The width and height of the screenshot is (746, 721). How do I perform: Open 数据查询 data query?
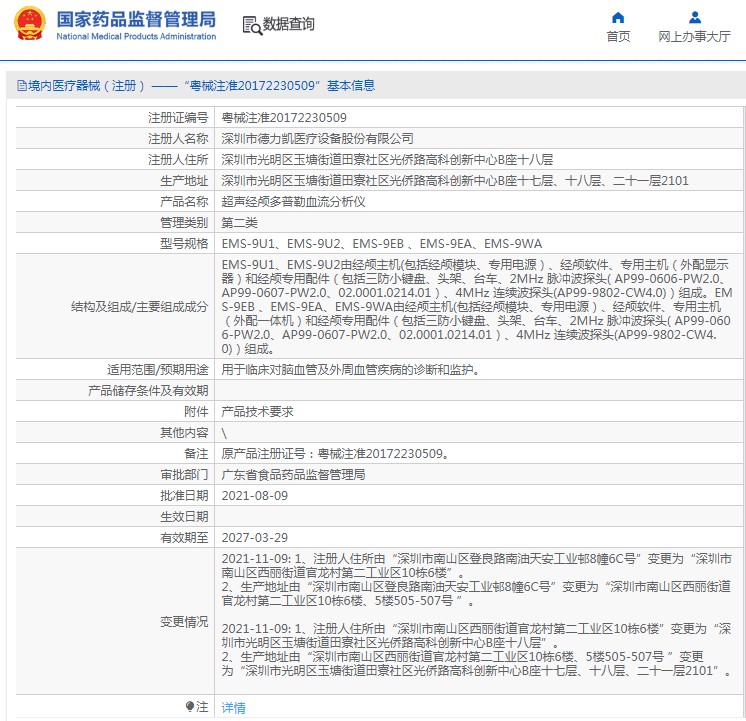(288, 24)
